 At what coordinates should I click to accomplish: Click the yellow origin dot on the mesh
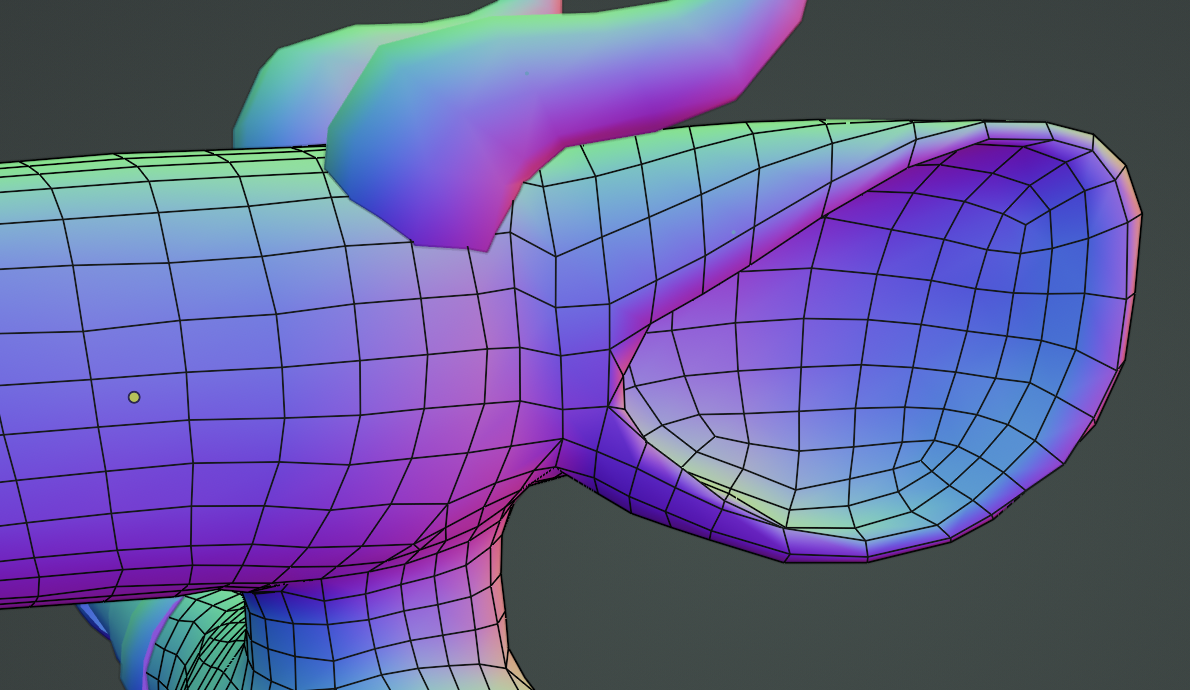tap(134, 397)
